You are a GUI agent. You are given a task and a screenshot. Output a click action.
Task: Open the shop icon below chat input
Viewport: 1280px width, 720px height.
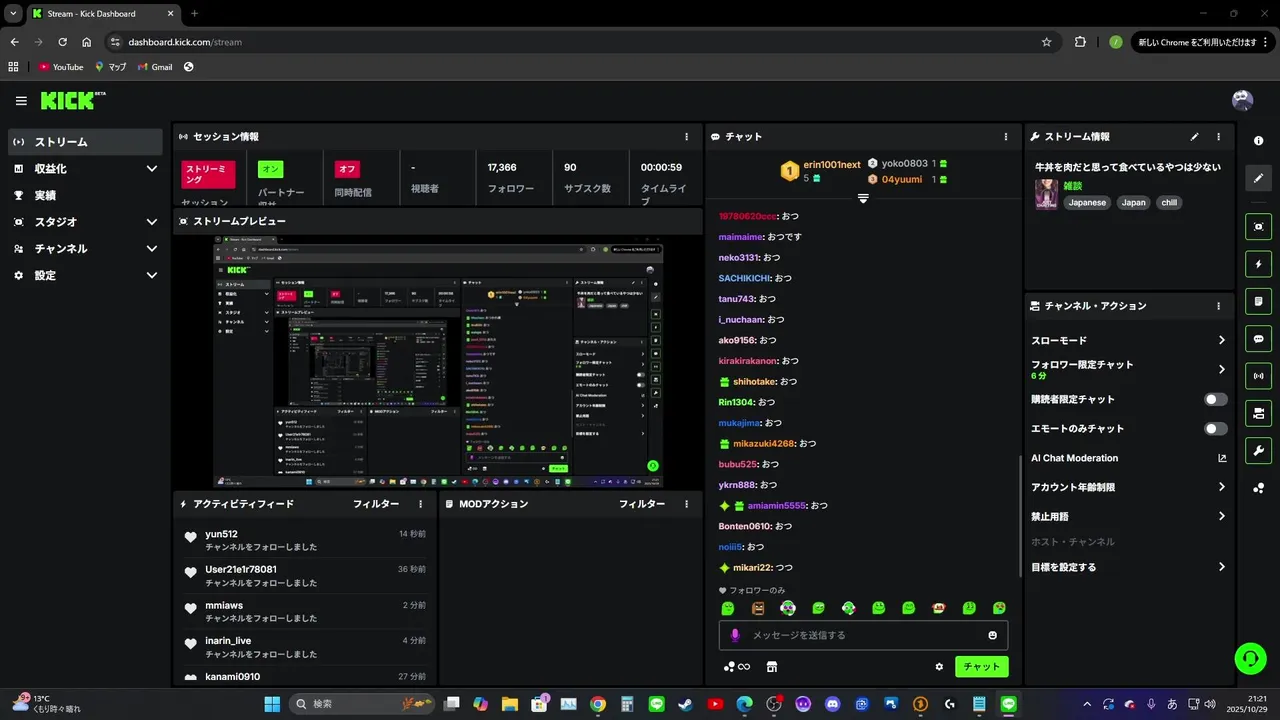pyautogui.click(x=771, y=667)
